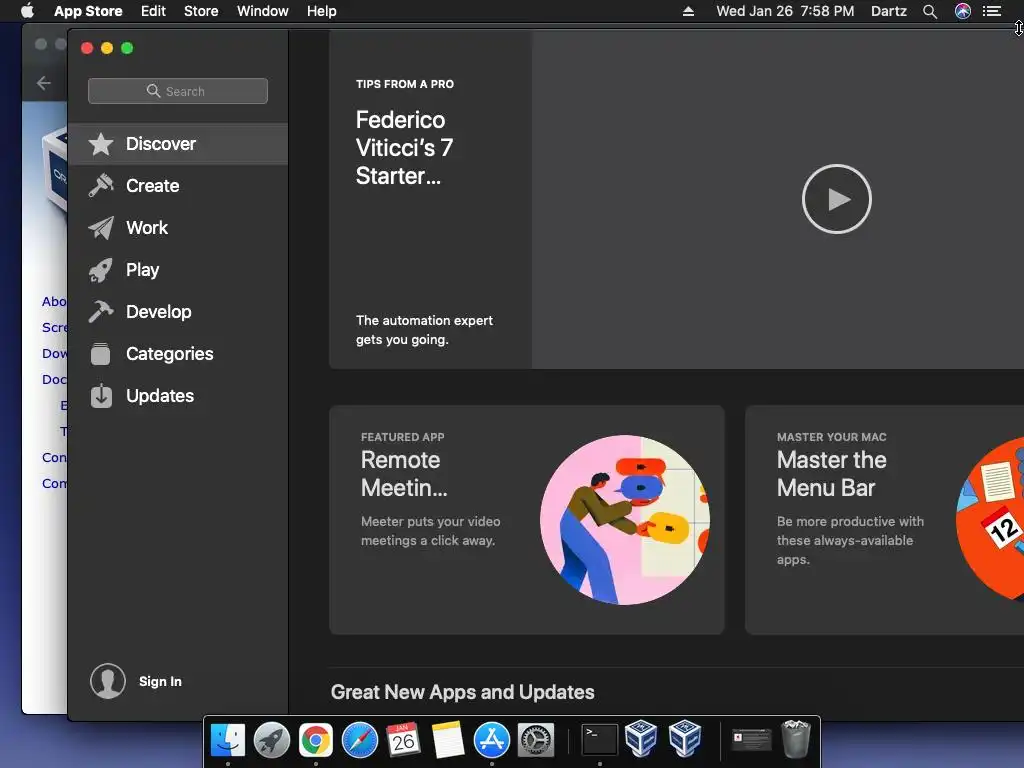Click the Play rocket icon
The height and width of the screenshot is (768, 1024).
coord(101,270)
